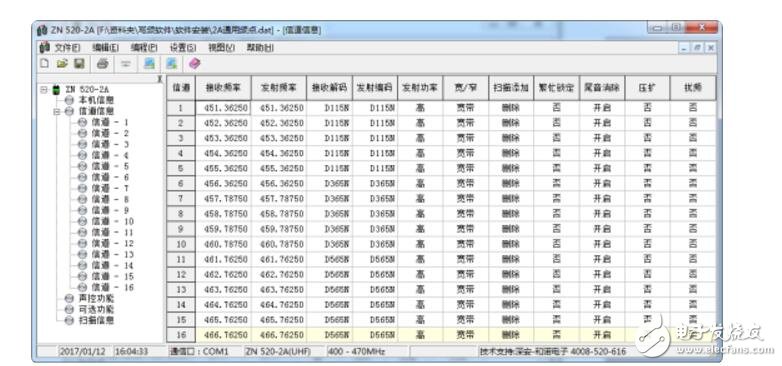Collapse the 信道信息 tree branch

pyautogui.click(x=57, y=112)
